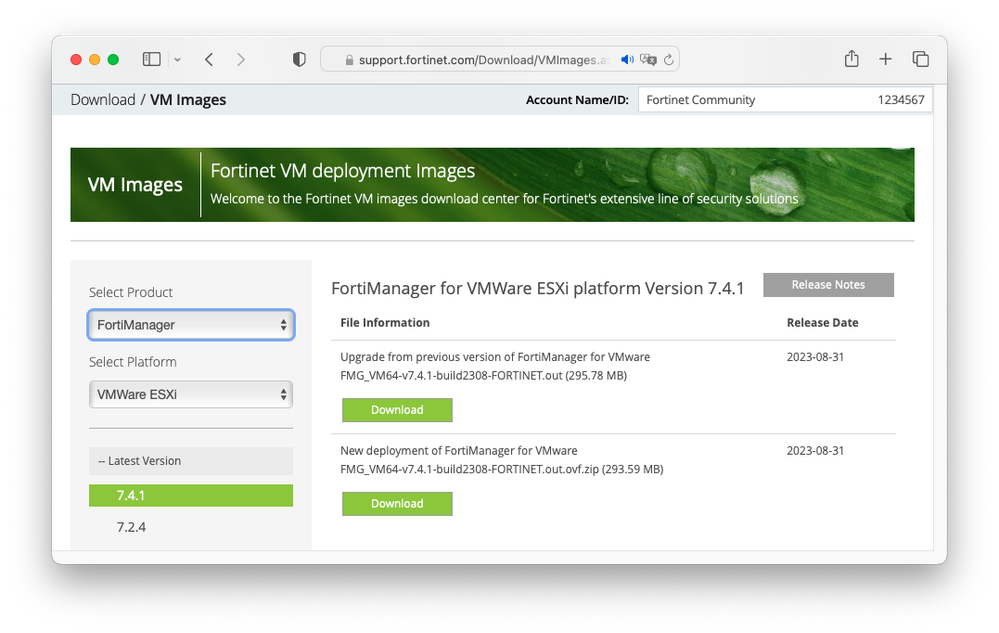Screen dimensions: 999x633
Task: Mute the tab audio speaker icon
Action: pos(628,59)
